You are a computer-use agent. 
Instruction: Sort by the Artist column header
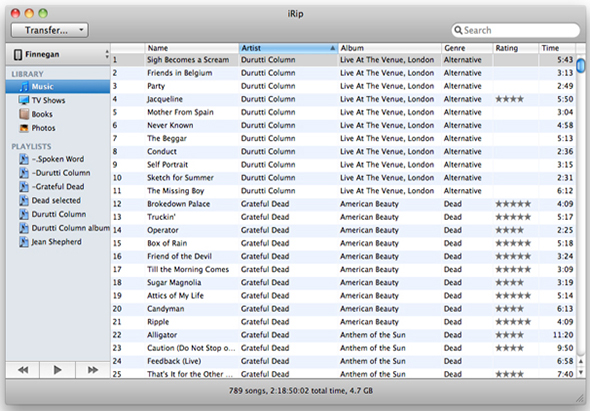pyautogui.click(x=288, y=48)
